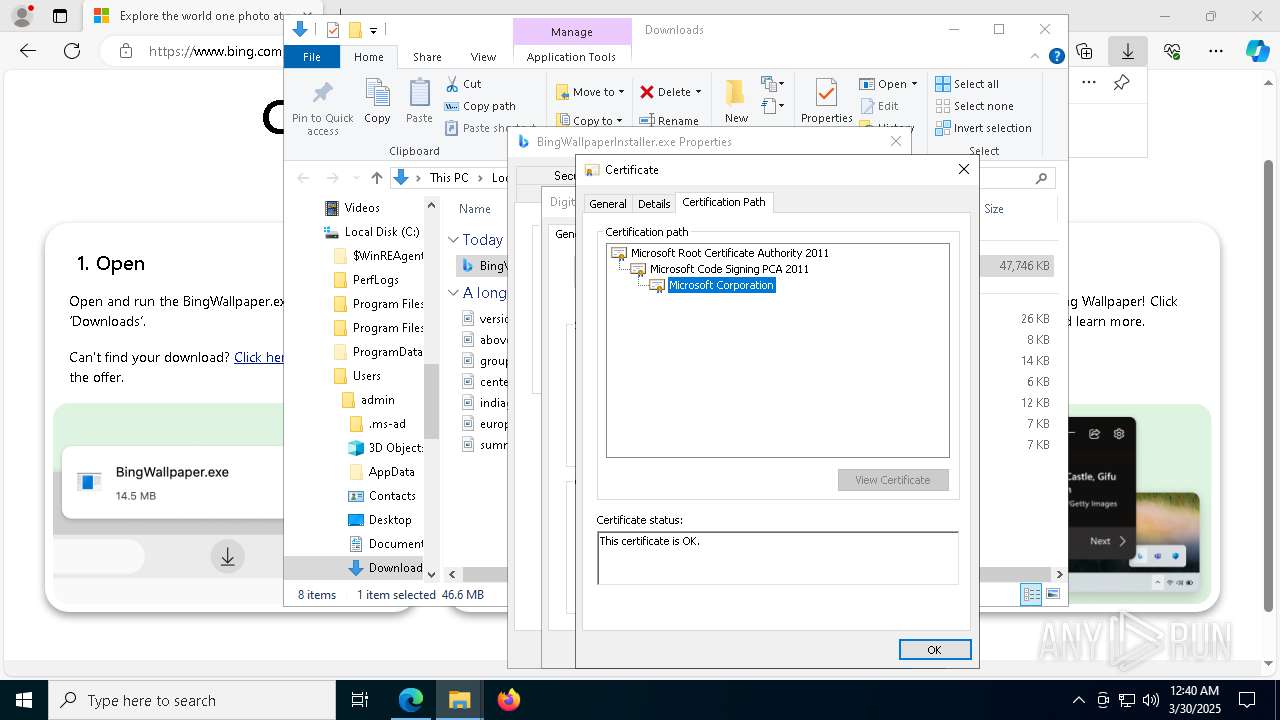This screenshot has width=1280, height=720.
Task: Collapse the A long time ago group
Action: [453, 293]
